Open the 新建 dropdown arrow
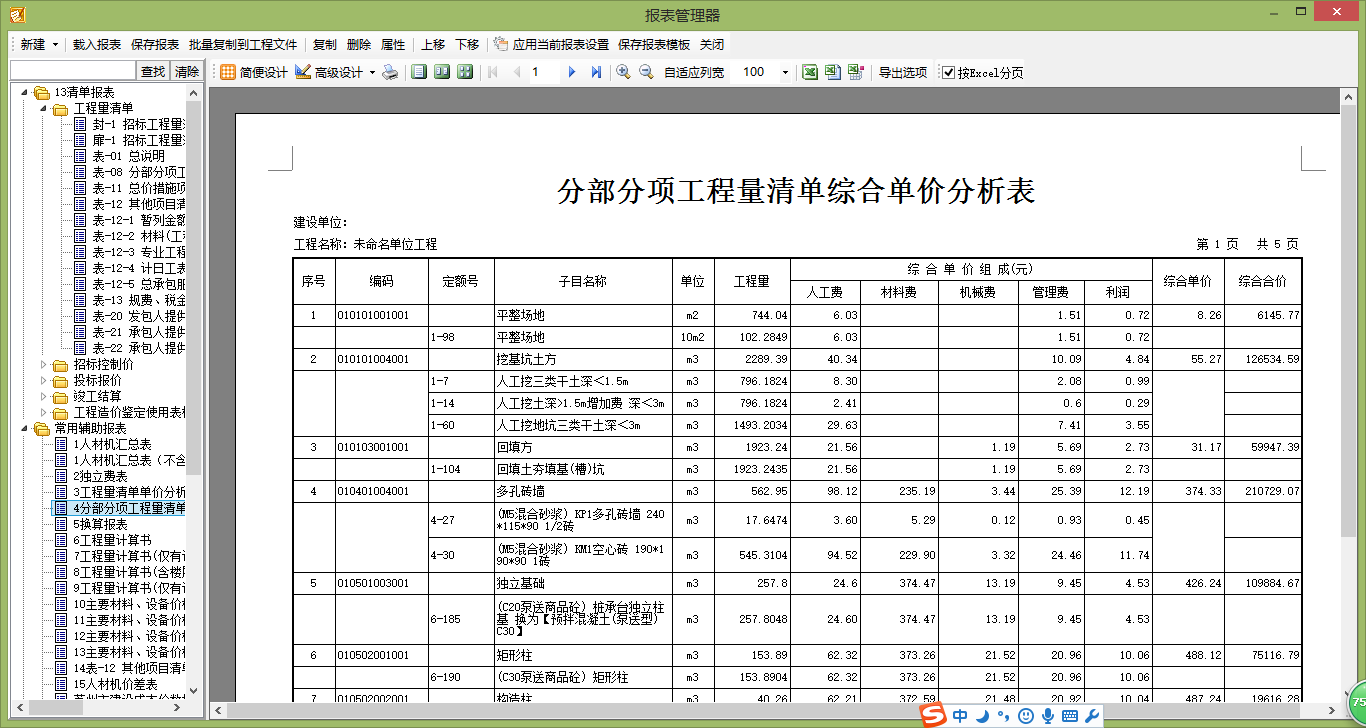This screenshot has height=728, width=1366. point(55,45)
